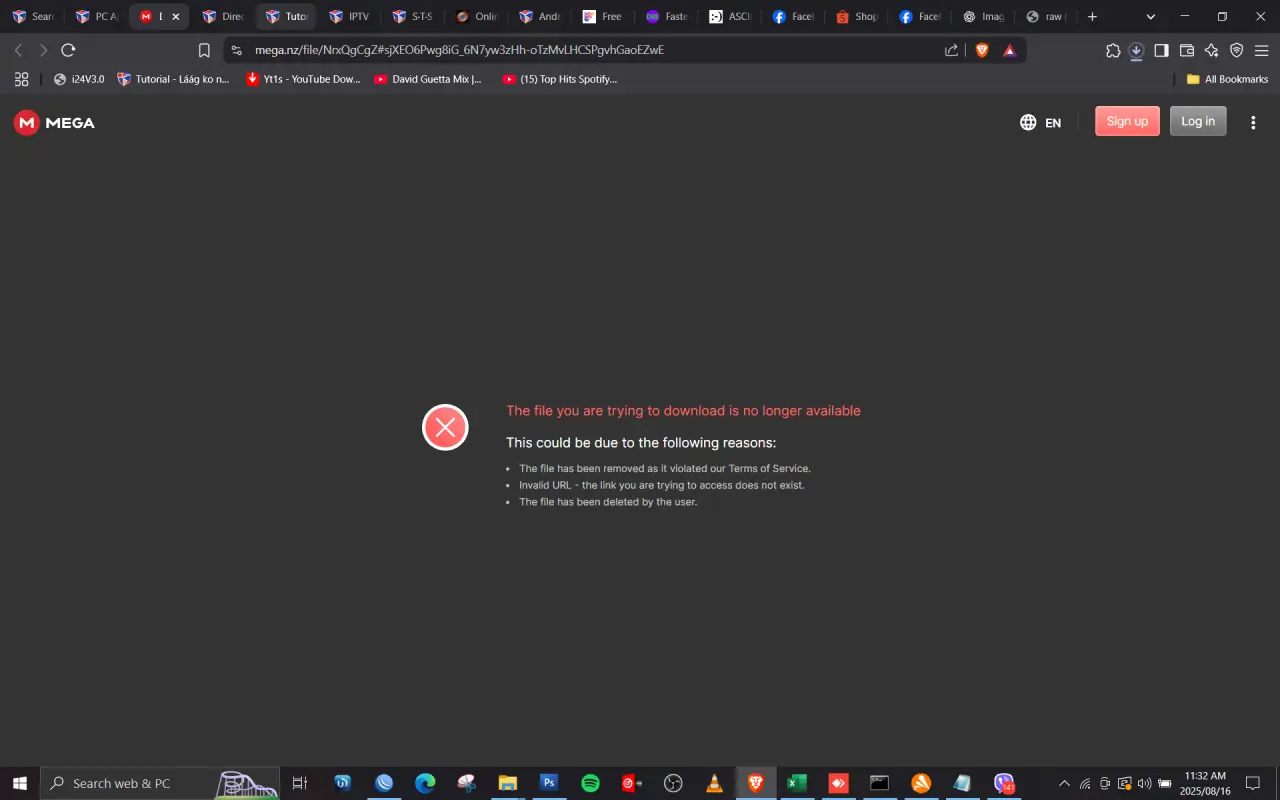1280x800 pixels.
Task: Open MEGA's three-dot more menu
Action: tap(1253, 122)
